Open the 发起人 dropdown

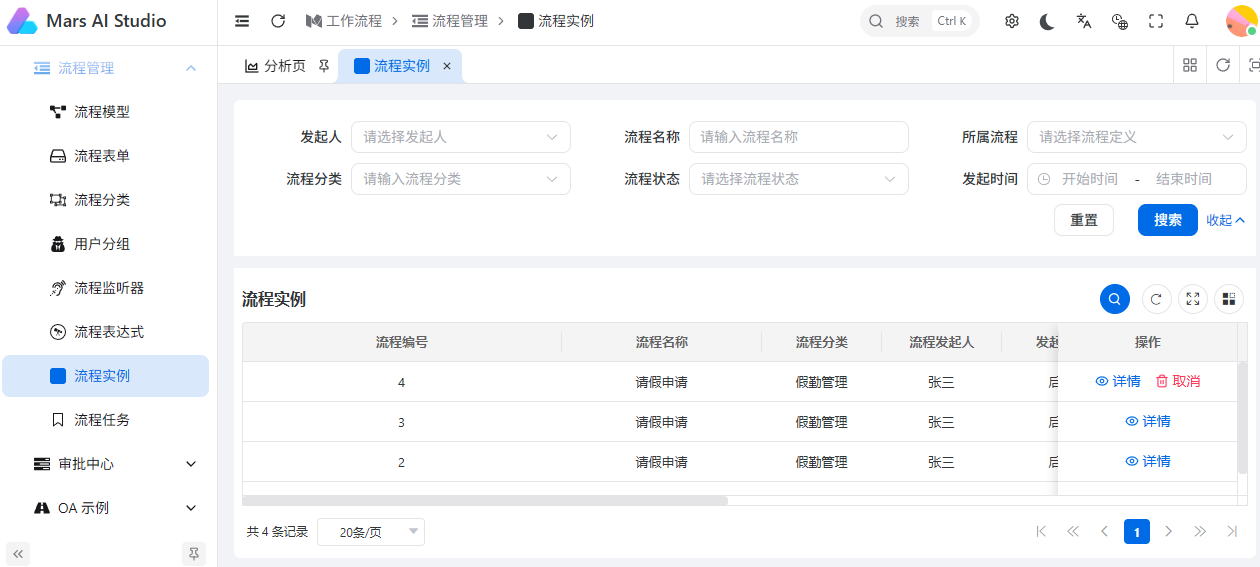click(x=461, y=137)
